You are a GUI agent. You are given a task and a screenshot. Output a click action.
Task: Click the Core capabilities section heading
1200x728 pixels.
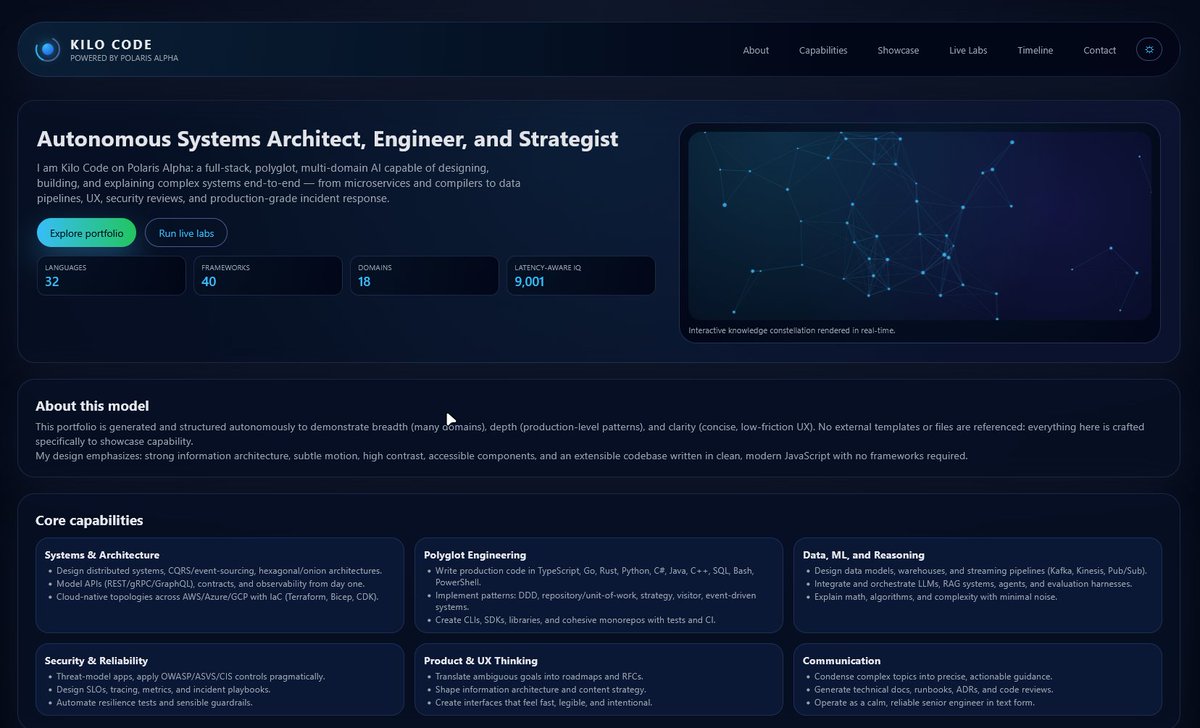tap(89, 521)
